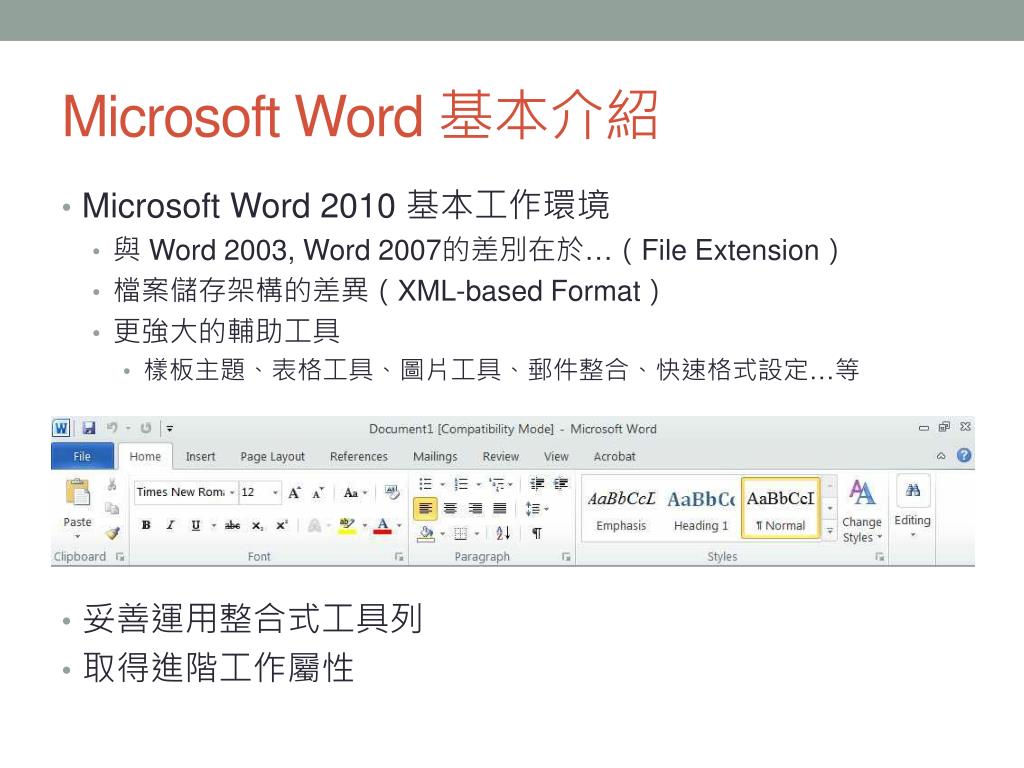Click the Undo arrow in title bar
Viewport: 1024px width, 768px height.
pos(112,428)
